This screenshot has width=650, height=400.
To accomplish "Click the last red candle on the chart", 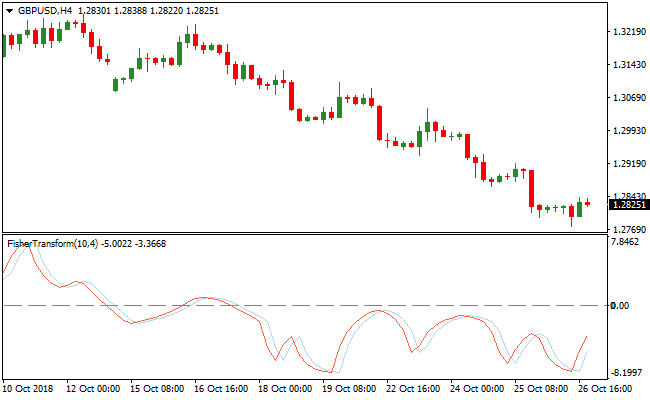I will (588, 203).
